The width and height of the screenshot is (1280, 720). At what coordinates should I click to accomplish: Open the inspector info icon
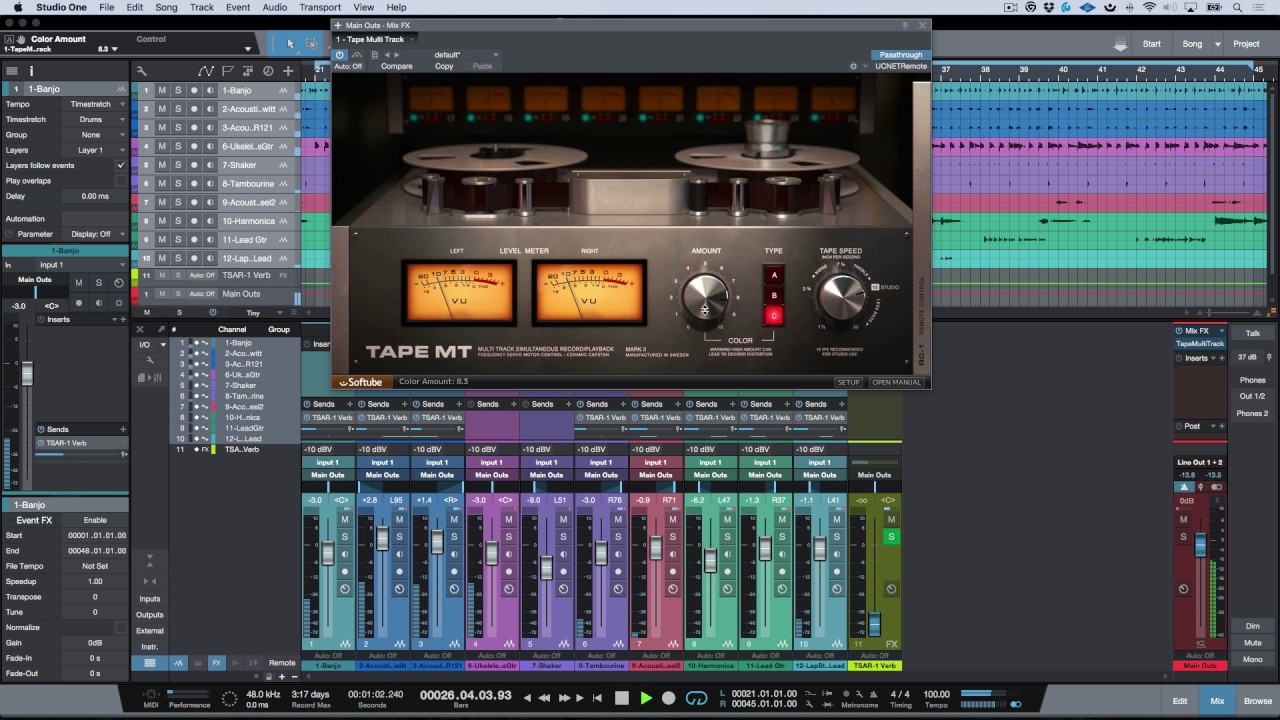tap(31, 71)
